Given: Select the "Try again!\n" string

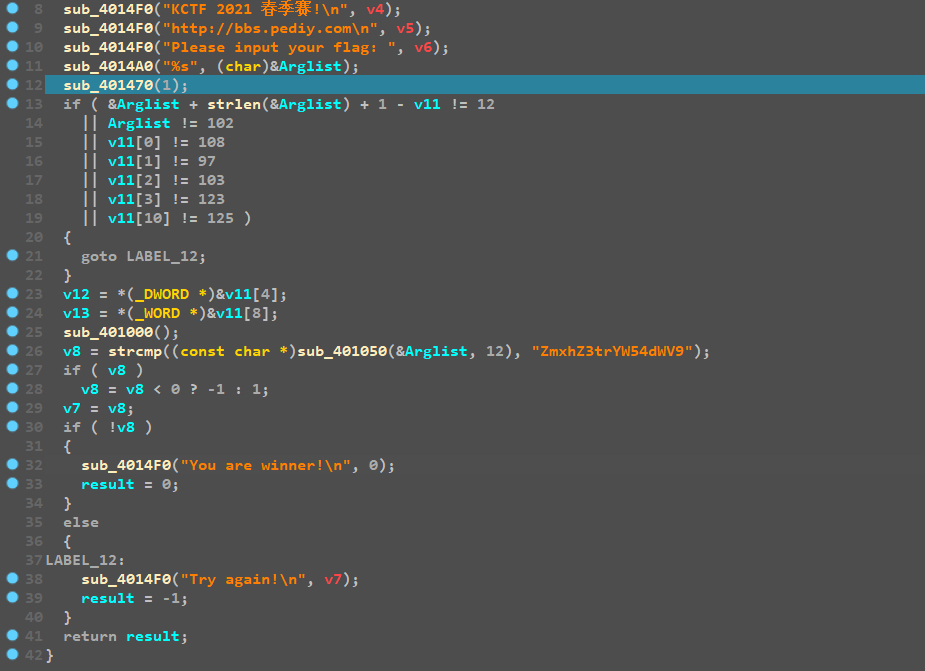Looking at the screenshot, I should point(243,579).
